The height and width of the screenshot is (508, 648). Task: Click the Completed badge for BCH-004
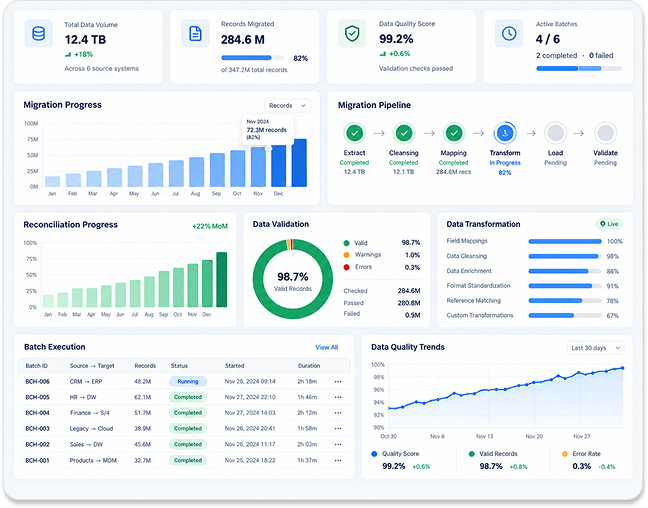[188, 413]
